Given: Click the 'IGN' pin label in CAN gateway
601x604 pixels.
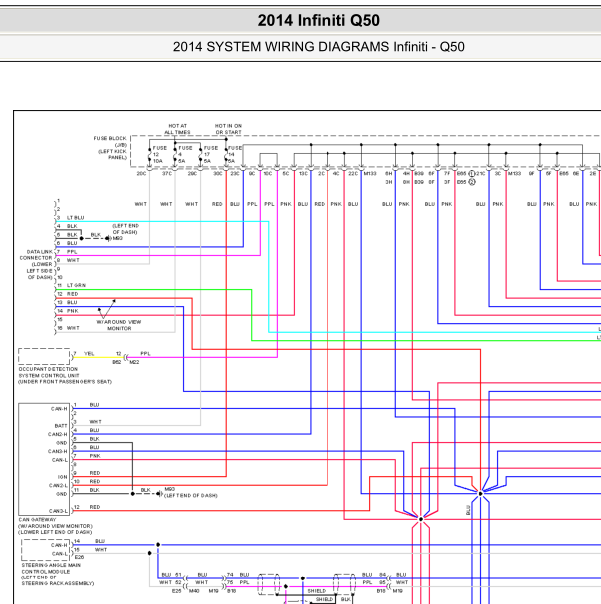Looking at the screenshot, I should 63,477.
